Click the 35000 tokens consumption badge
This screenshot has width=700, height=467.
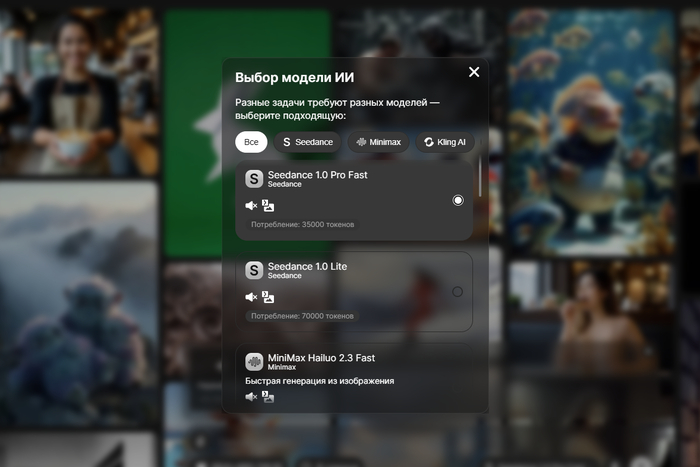302,225
